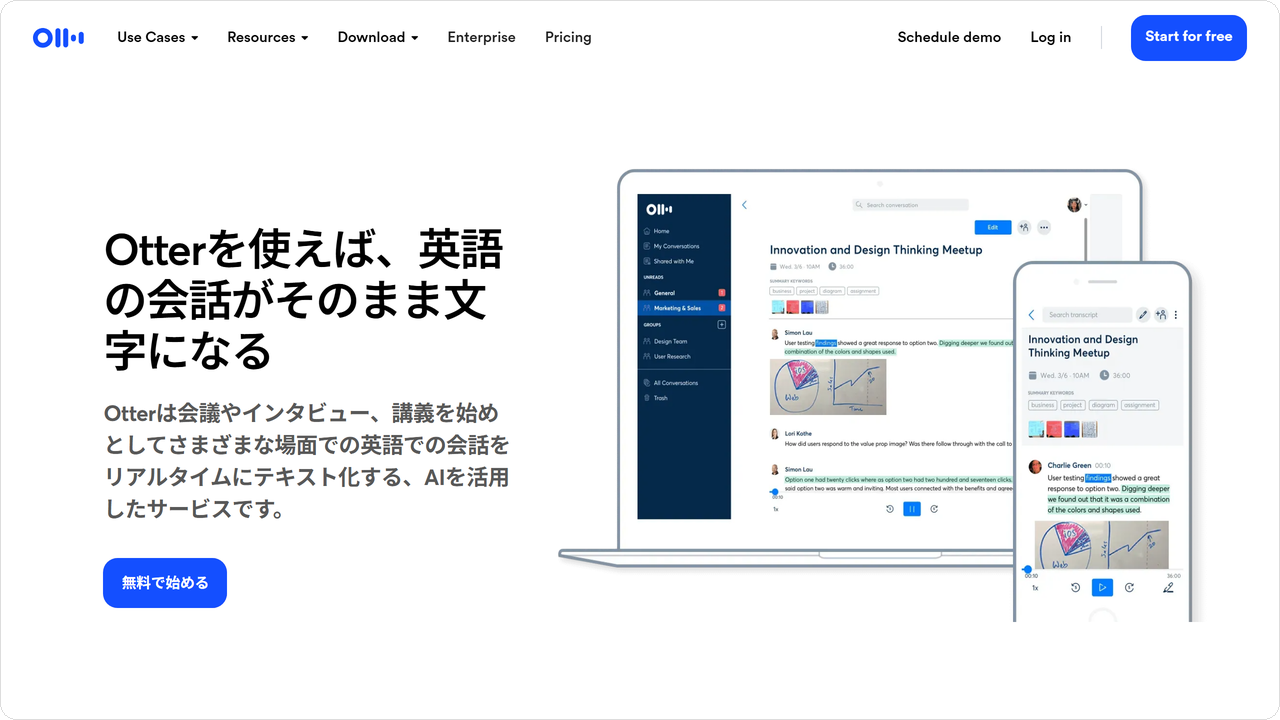Click the Schedule demo link

pos(949,37)
